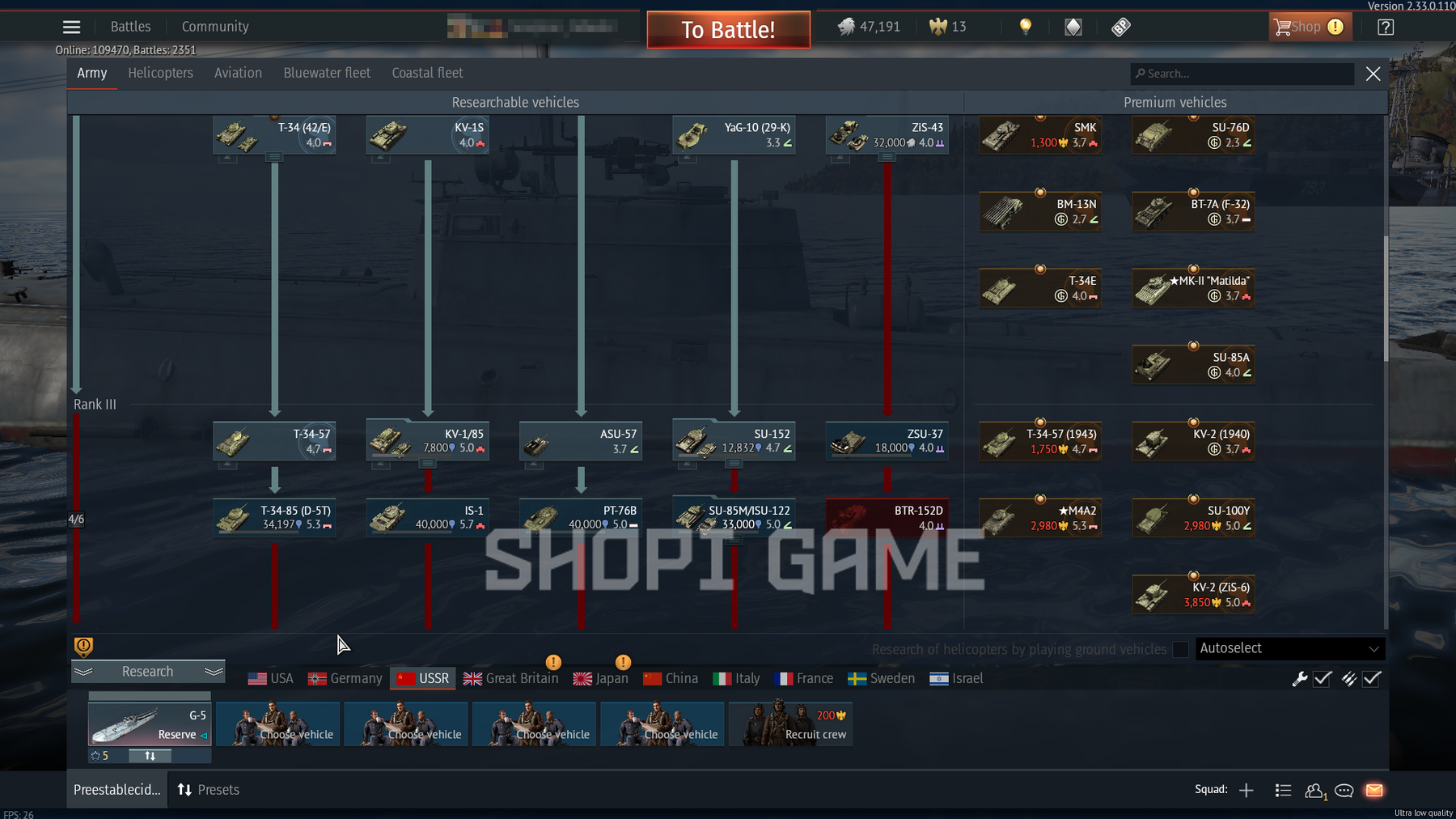Select the Sweden nation tab

(x=882, y=679)
